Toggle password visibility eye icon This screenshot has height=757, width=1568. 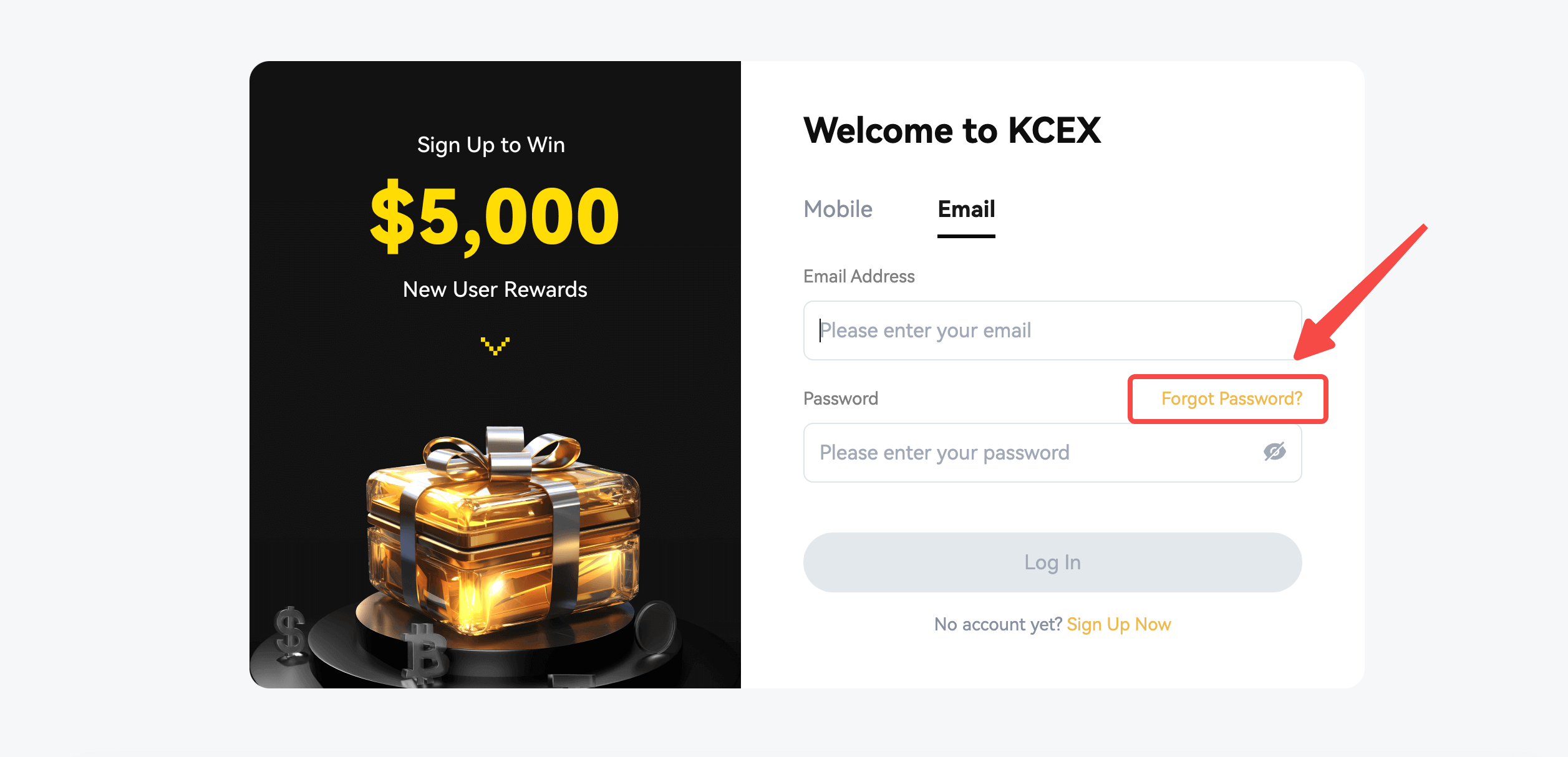1274,451
